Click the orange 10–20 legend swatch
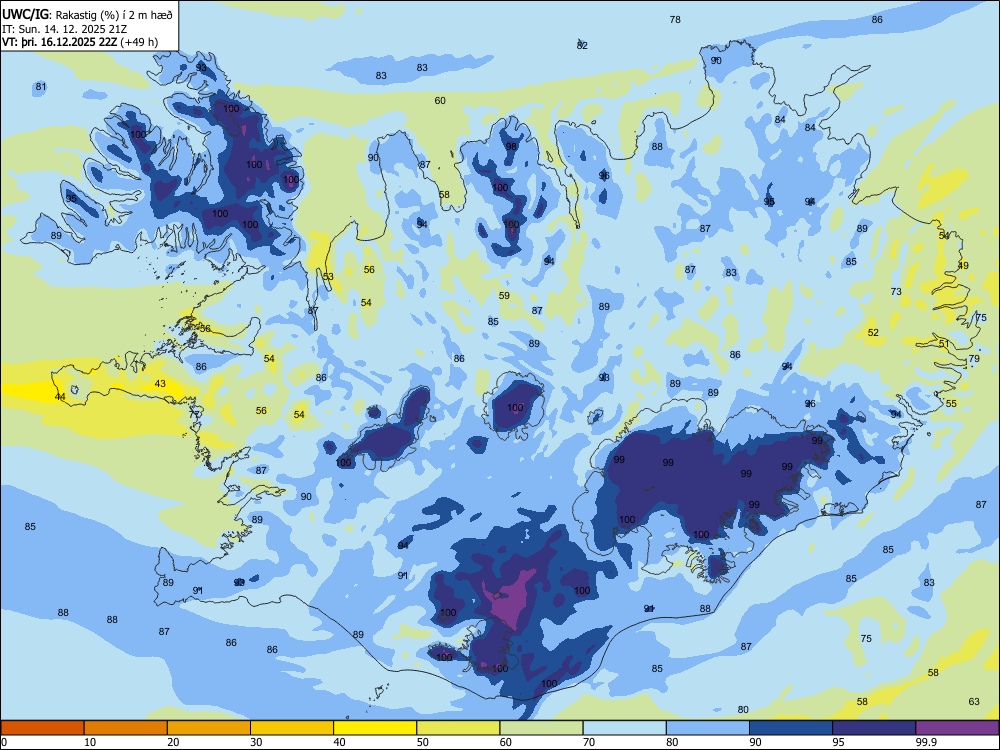Screen dimensions: 1000x750 click(126, 728)
